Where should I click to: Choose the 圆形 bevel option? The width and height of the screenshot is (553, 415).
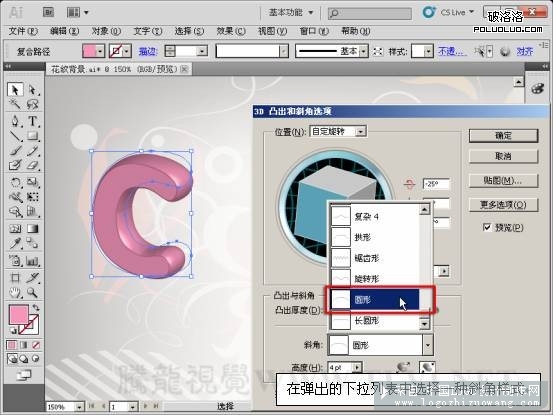click(x=375, y=300)
